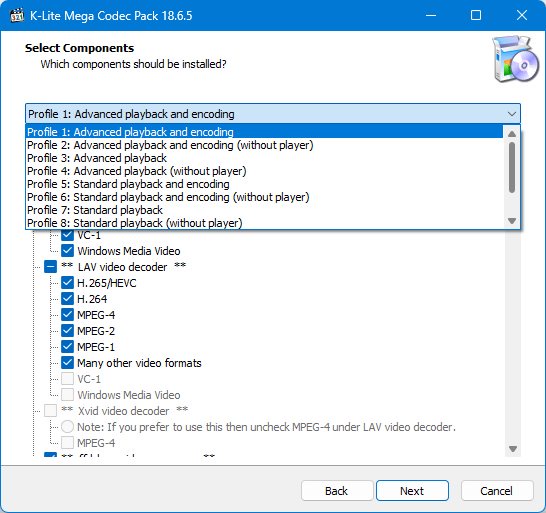Image resolution: width=546 pixels, height=513 pixels.
Task: Choose Profile 2 without player option
Action: (264, 145)
